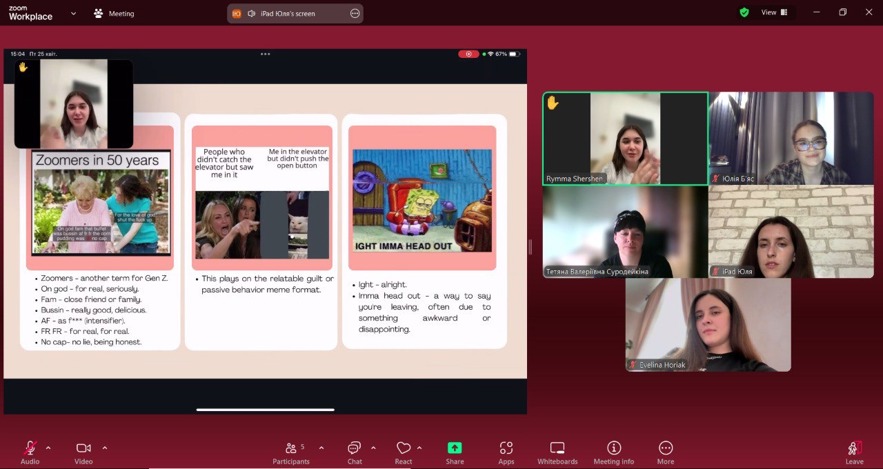
Task: Click the green Share button
Action: (x=454, y=452)
